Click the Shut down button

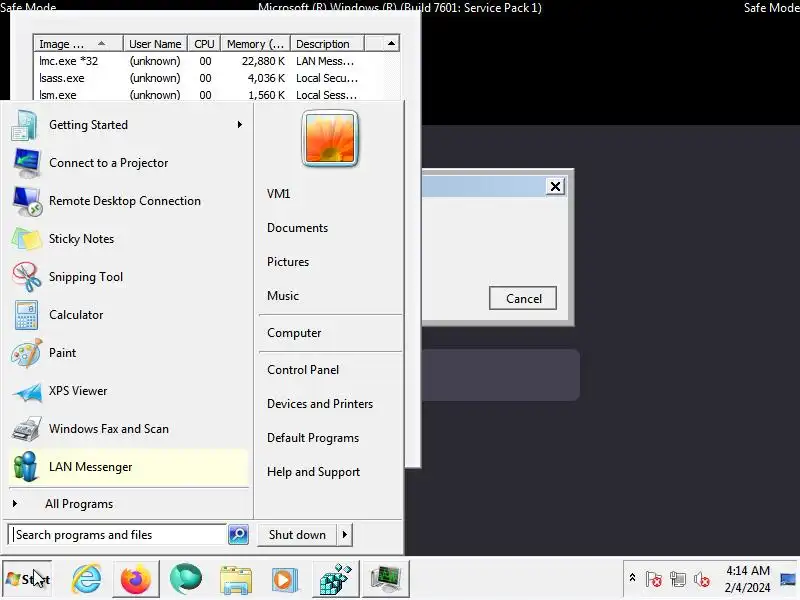(297, 535)
